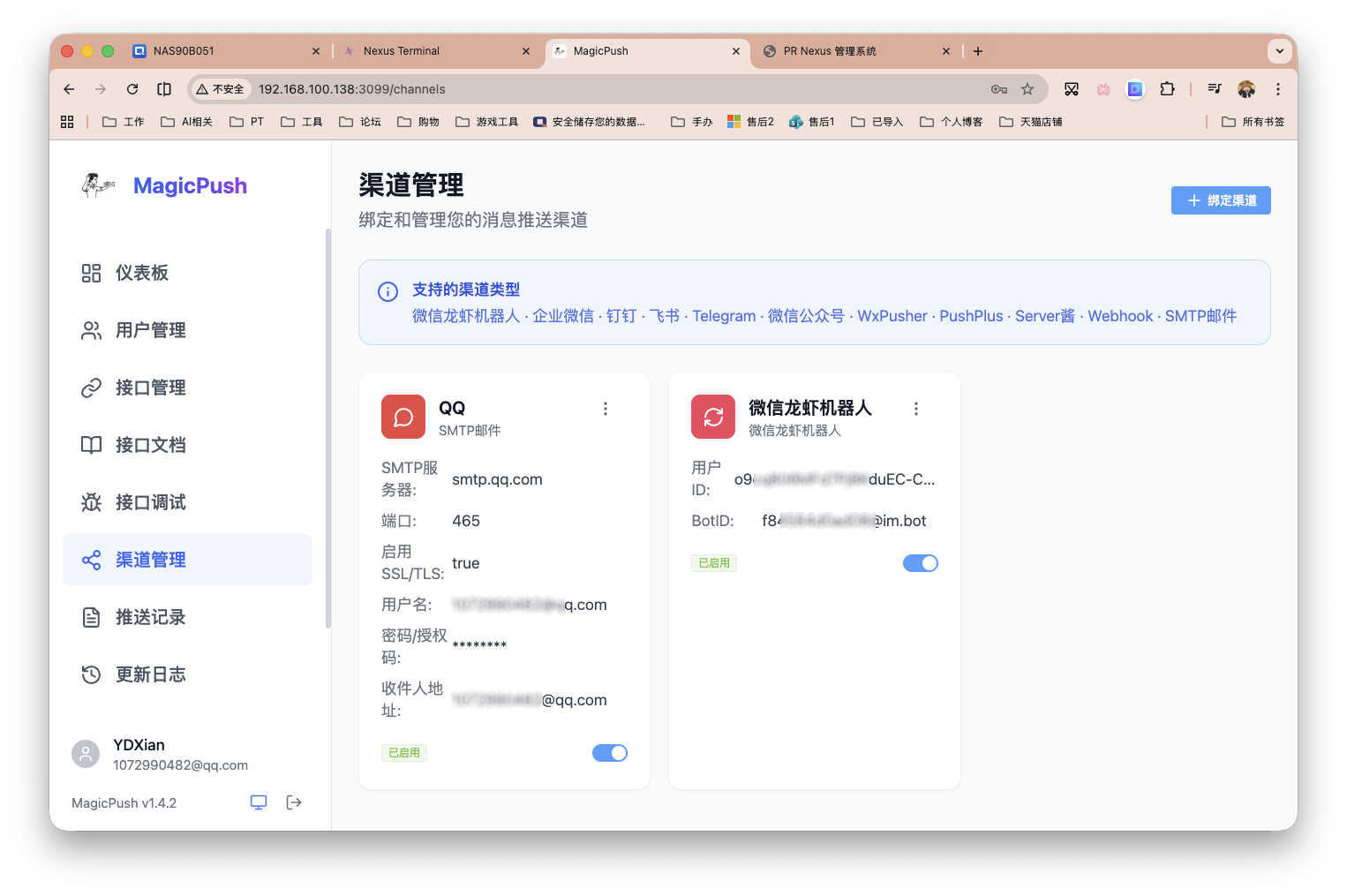Click the Telegram channel type link

[x=724, y=315]
